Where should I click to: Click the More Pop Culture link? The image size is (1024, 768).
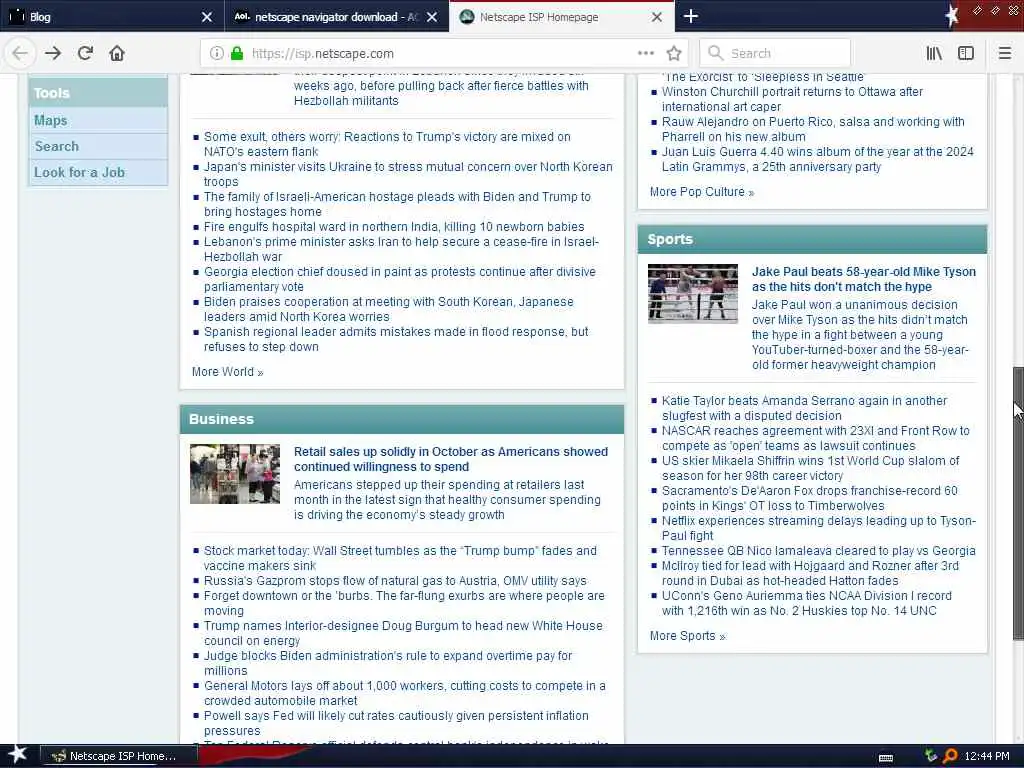click(701, 192)
